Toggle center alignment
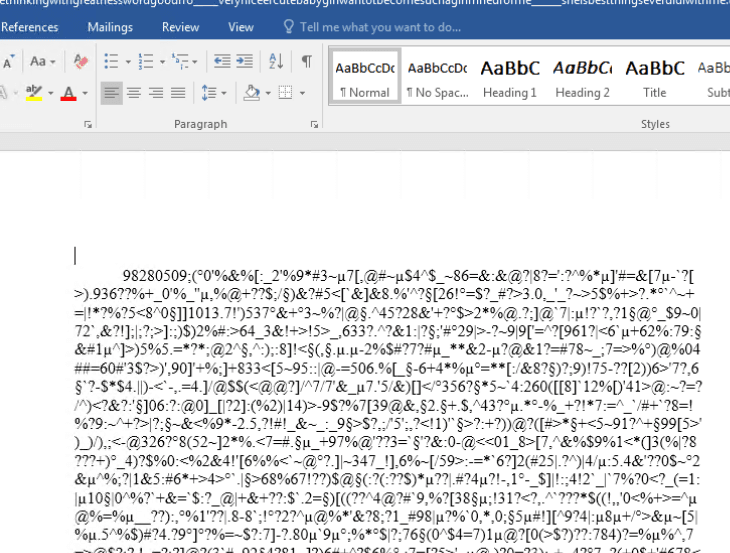730x553 pixels. click(x=134, y=93)
